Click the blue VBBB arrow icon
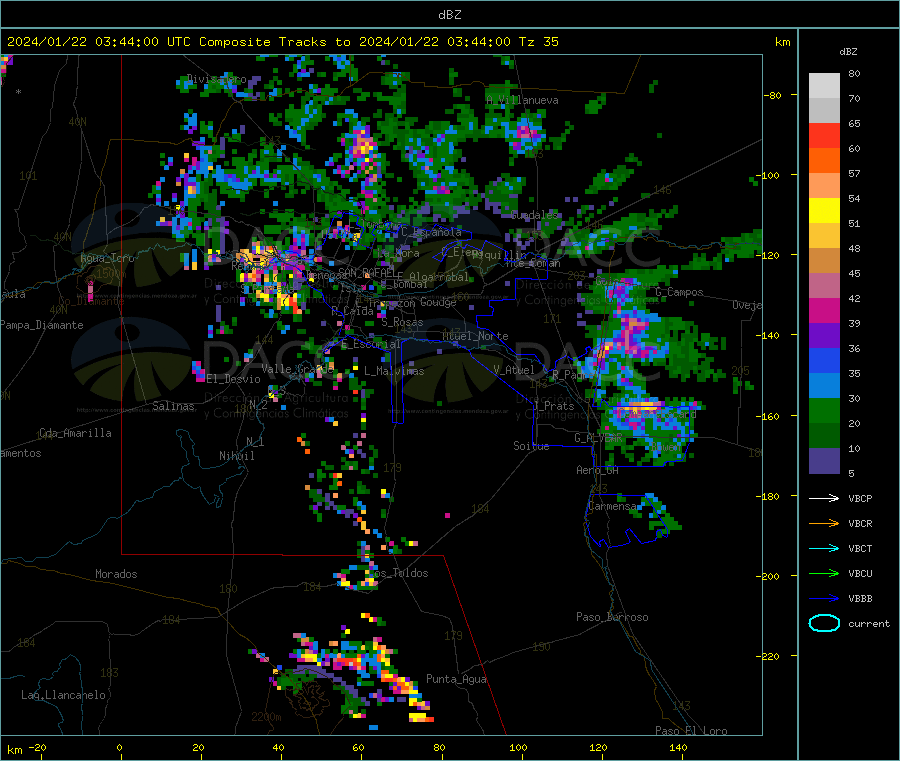 pos(824,599)
